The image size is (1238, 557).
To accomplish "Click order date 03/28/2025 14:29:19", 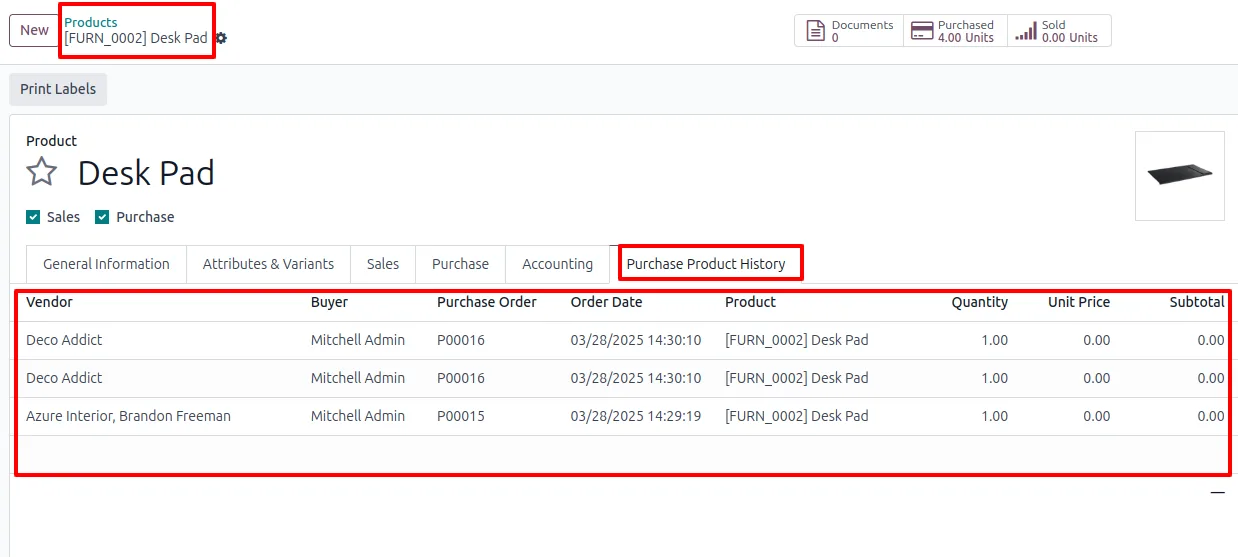I will (636, 416).
